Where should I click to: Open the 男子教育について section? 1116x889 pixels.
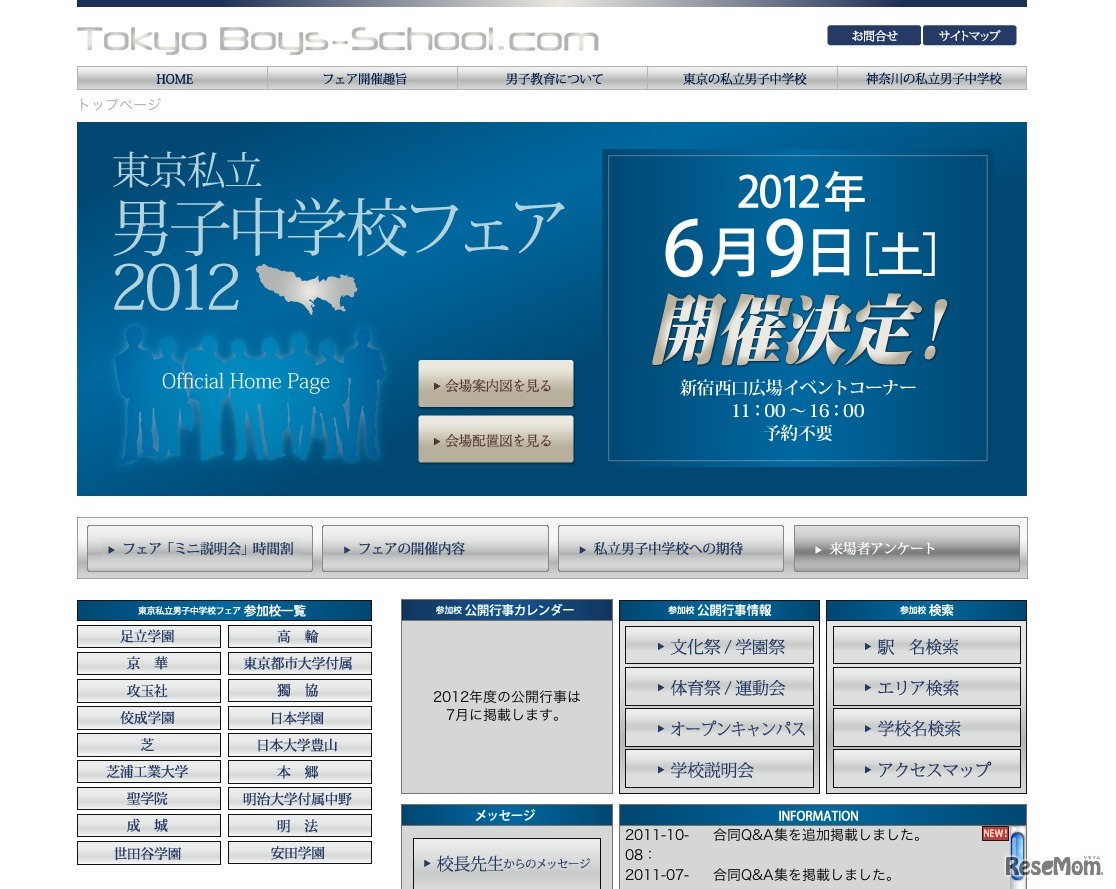[554, 78]
